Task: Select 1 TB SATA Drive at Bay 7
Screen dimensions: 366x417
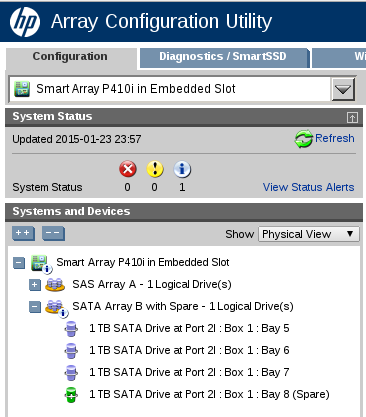Action: coord(189,372)
